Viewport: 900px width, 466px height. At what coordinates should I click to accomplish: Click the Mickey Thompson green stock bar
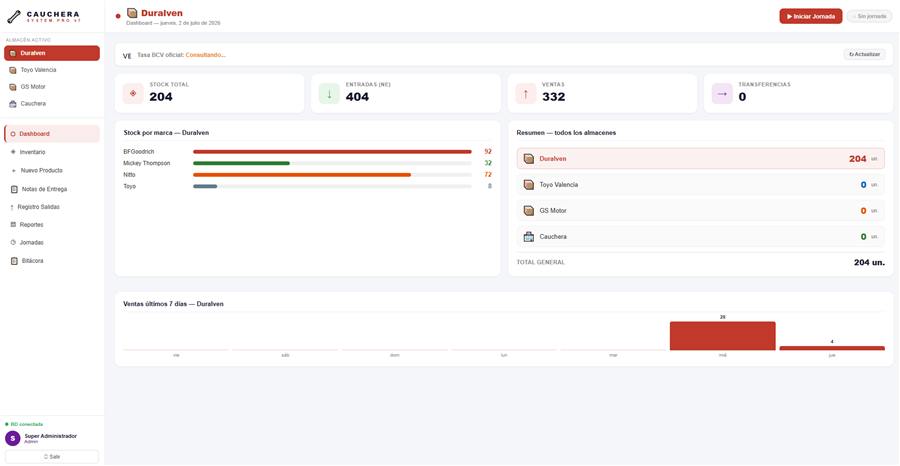click(241, 163)
